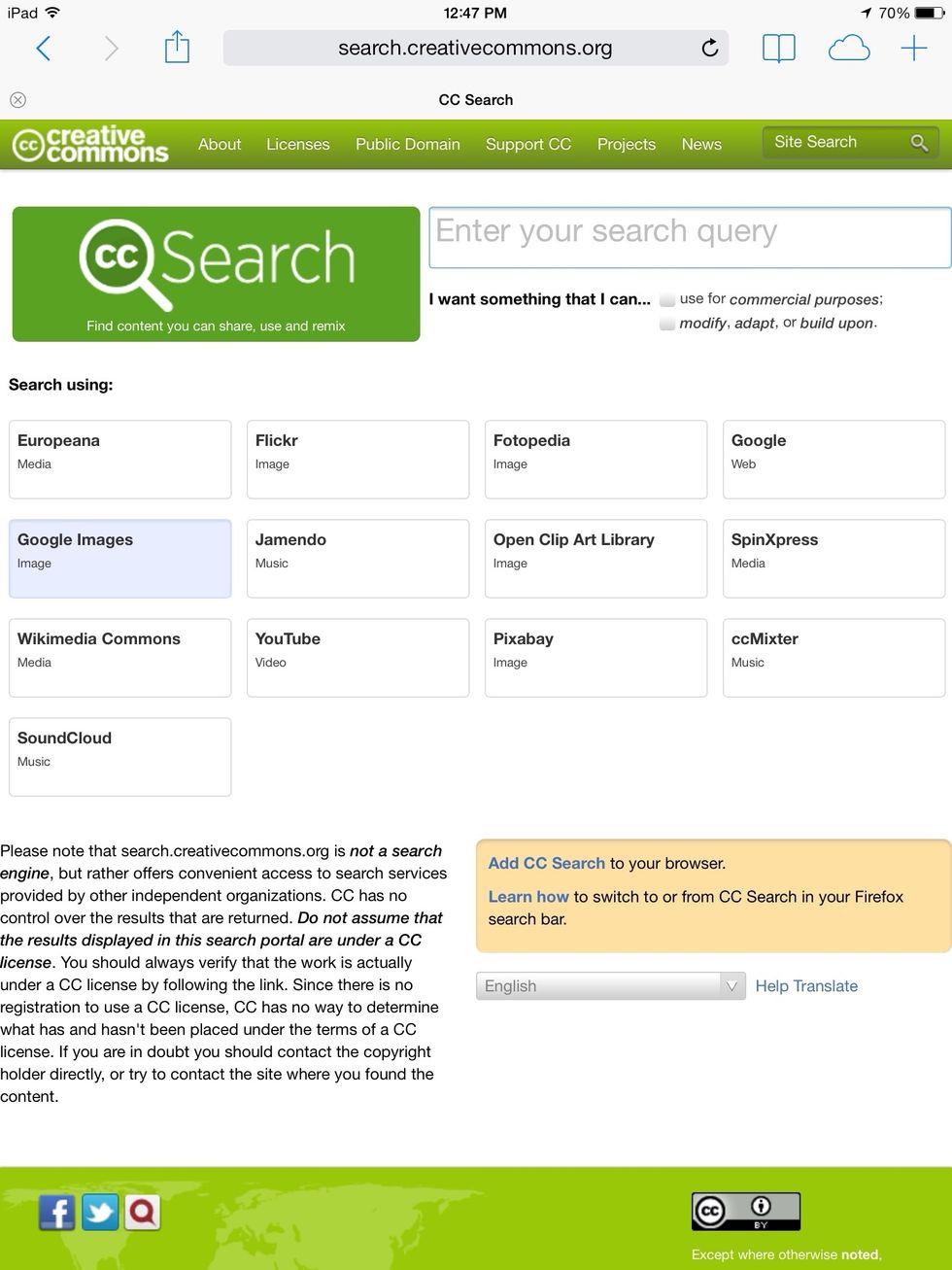Open Safari bookmarks
The image size is (952, 1270).
tap(779, 48)
